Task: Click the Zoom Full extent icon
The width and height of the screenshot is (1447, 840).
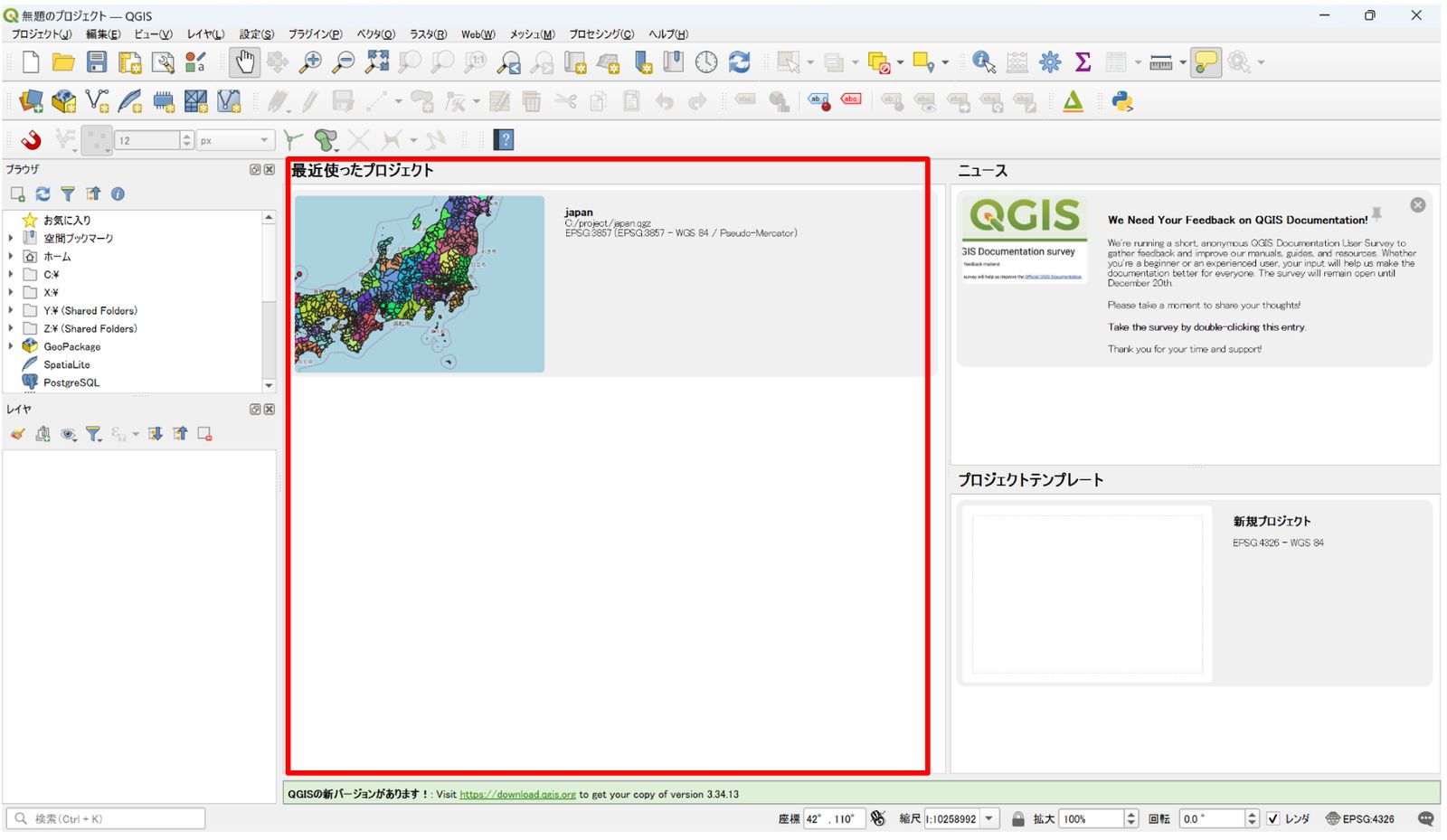Action: tap(377, 61)
